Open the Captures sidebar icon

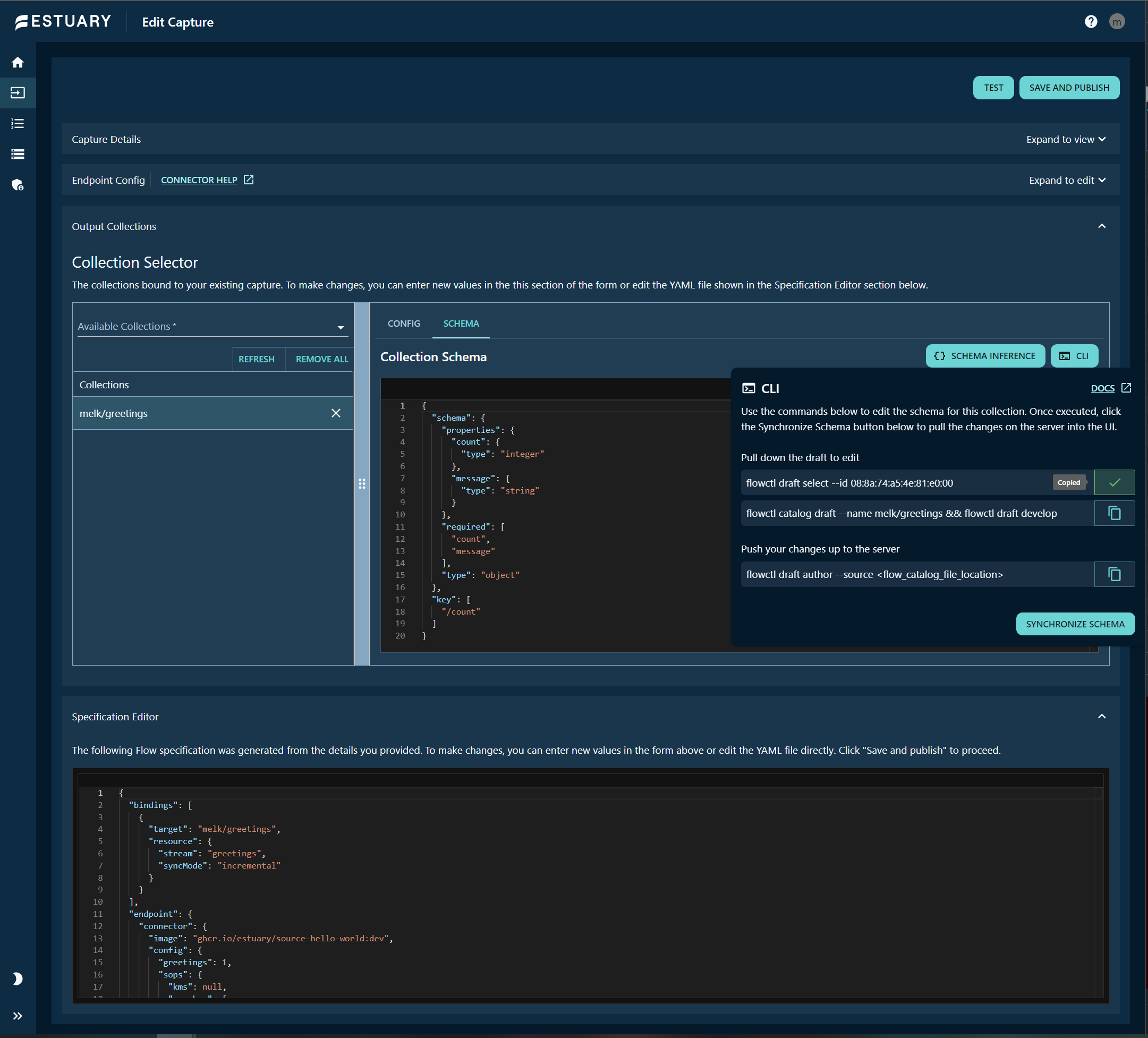[18, 93]
